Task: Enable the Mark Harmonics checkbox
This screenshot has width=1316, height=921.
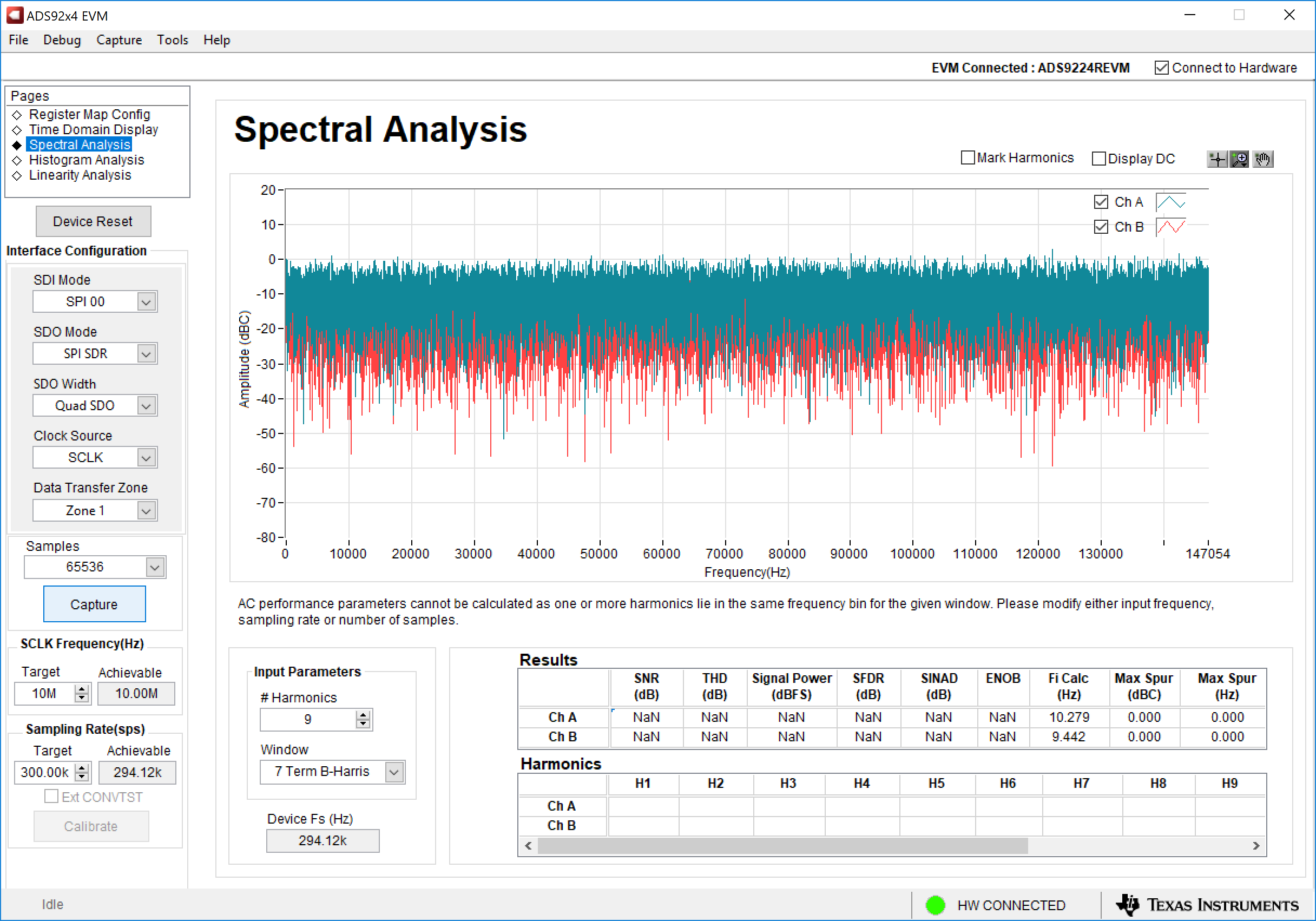Action: coord(968,157)
